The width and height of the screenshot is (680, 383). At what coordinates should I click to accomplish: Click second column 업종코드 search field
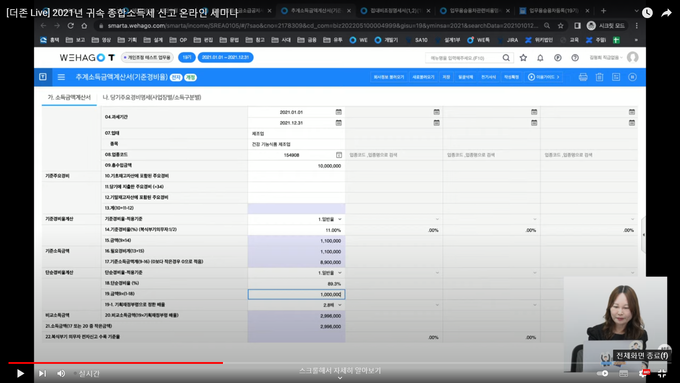[394, 155]
